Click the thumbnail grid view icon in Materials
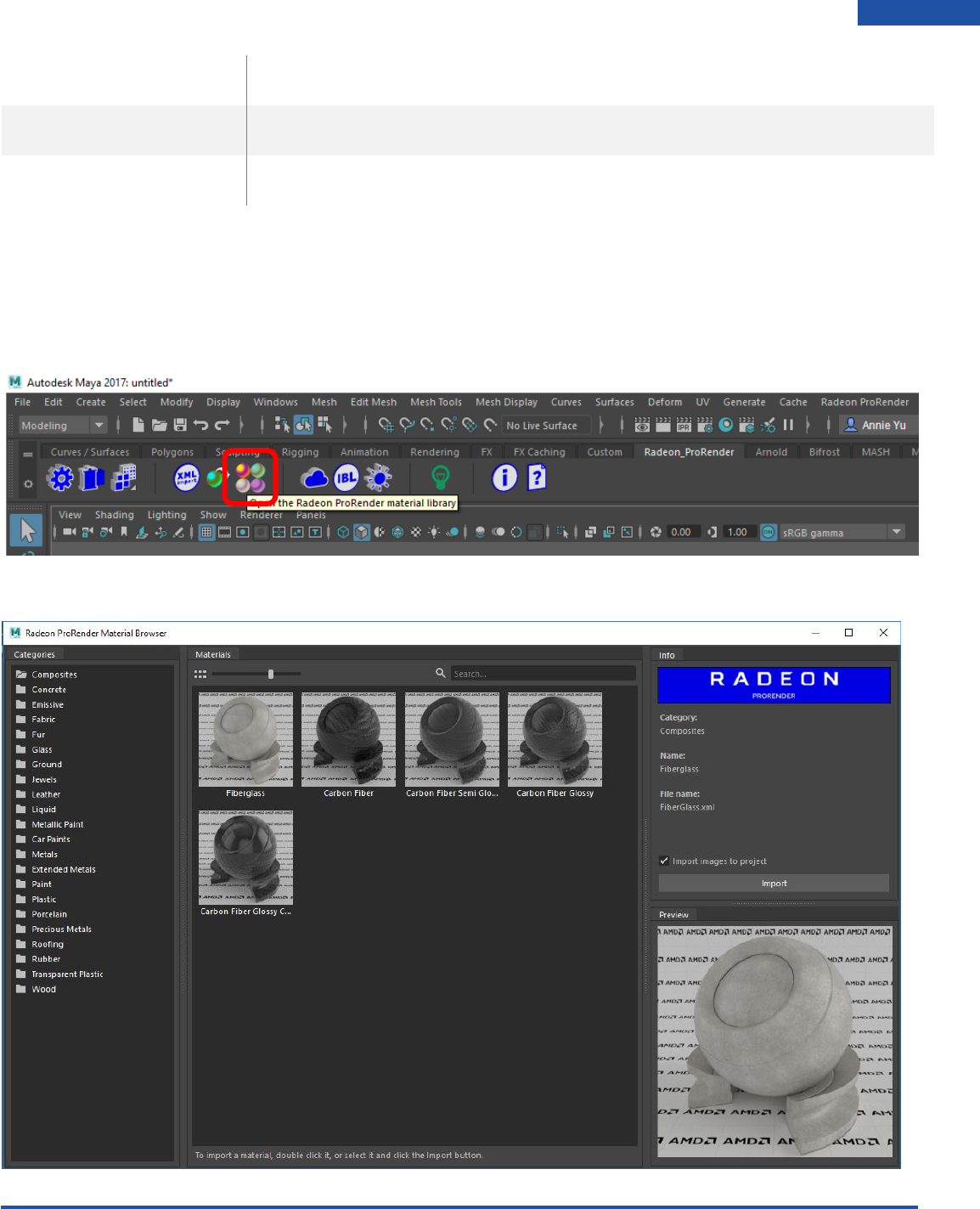The width and height of the screenshot is (980, 1209). tap(200, 674)
